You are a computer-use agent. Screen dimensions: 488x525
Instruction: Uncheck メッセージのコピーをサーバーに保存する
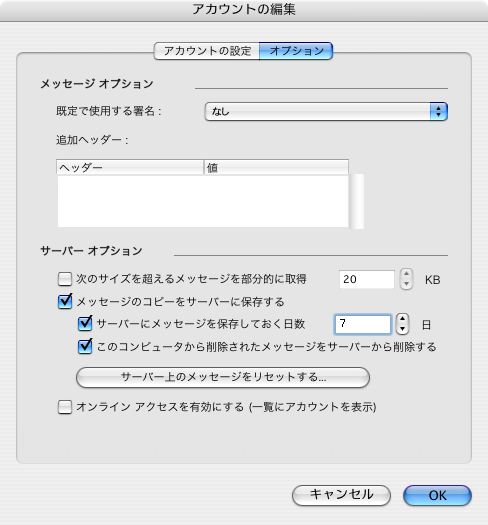(x=65, y=301)
